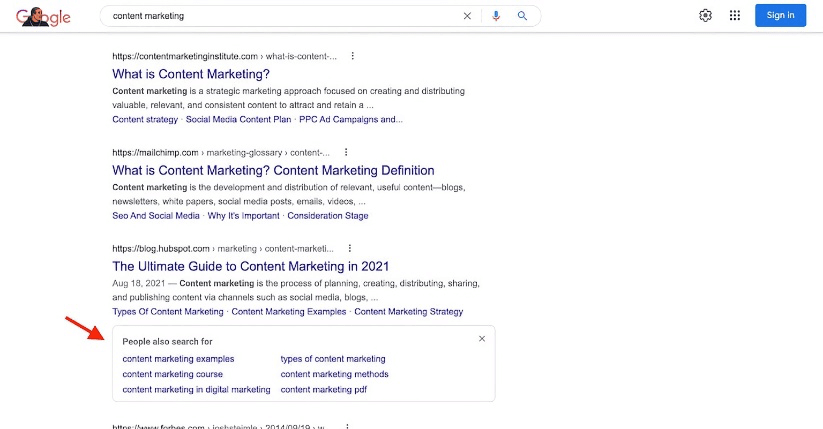
Task: Select types of content marketing suggestion
Action: [x=333, y=359]
